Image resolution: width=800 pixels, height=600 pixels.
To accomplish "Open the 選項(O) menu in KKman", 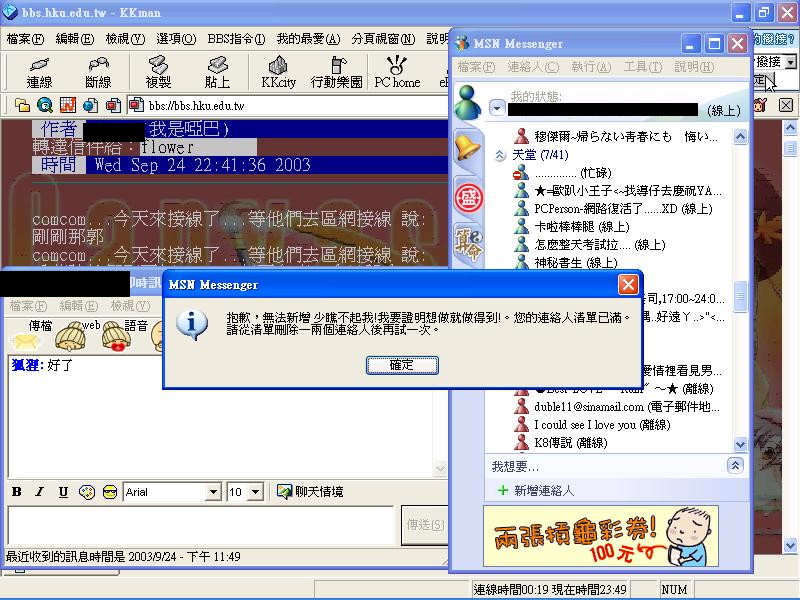I will coord(176,39).
